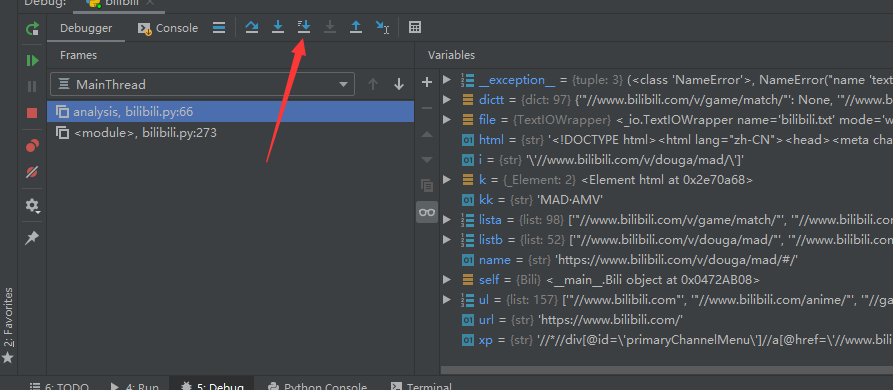Open the MainThread thread dropdown
Screen dimensions: 893x390
point(202,84)
